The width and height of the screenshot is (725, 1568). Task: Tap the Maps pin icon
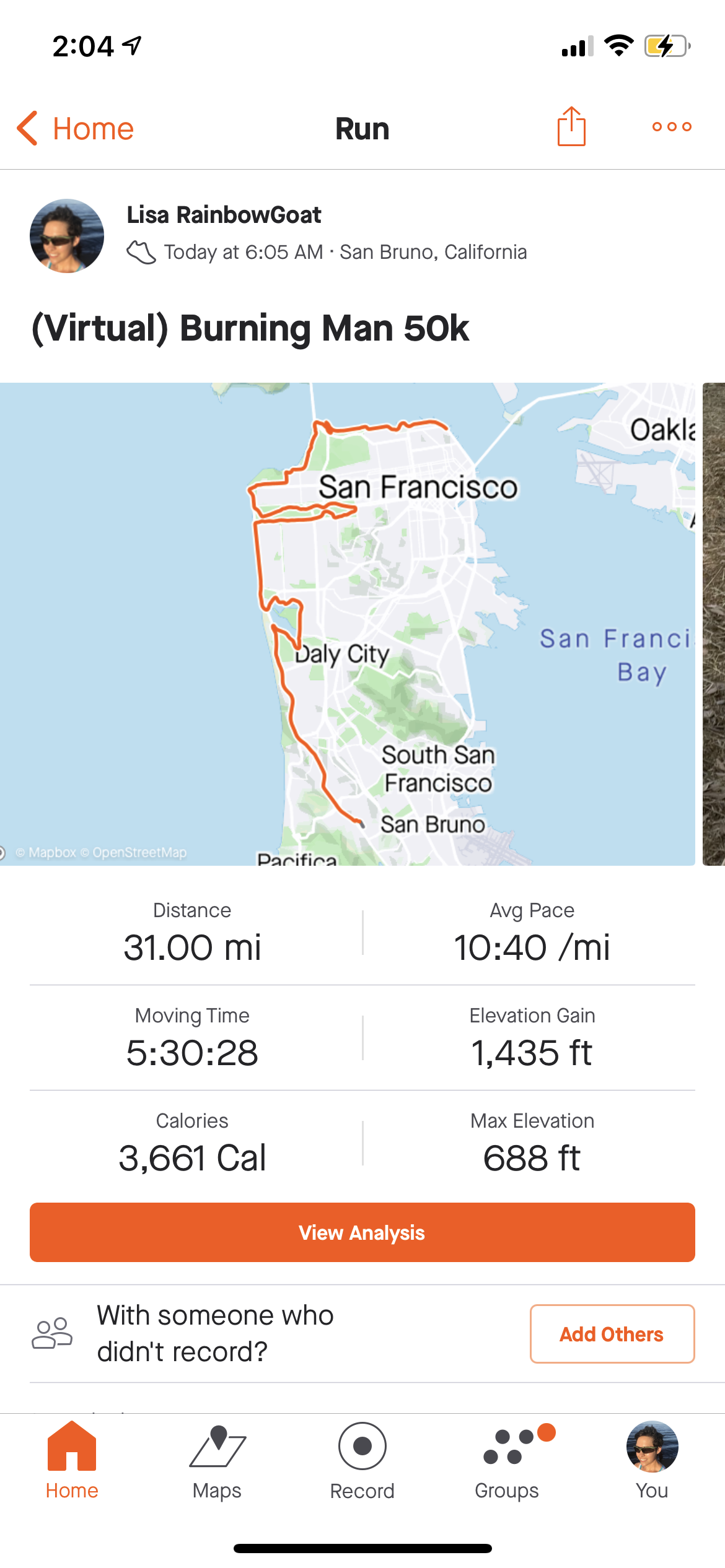point(217,1446)
